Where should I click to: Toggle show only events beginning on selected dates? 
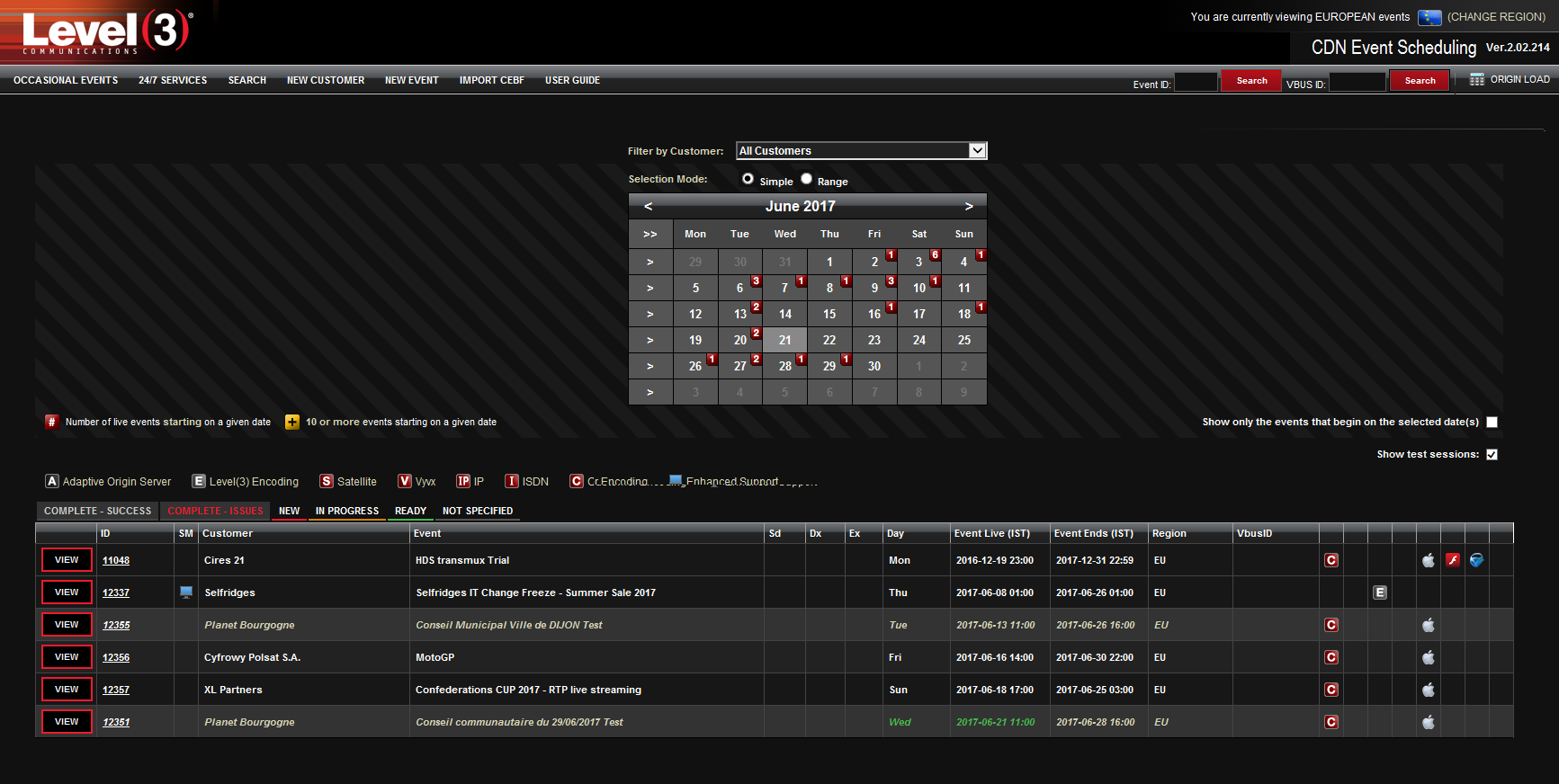(x=1492, y=422)
